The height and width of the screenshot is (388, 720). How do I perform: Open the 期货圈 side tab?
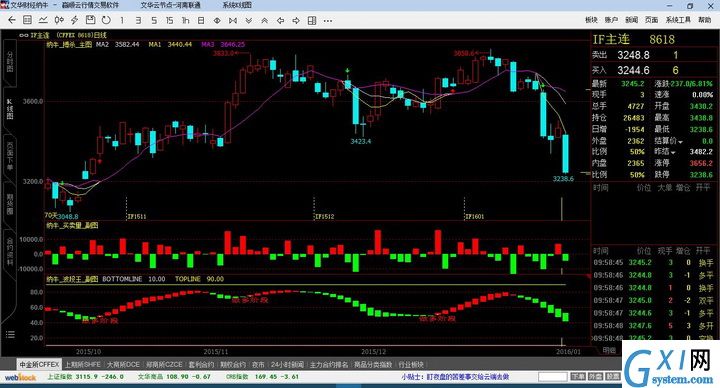click(x=10, y=204)
